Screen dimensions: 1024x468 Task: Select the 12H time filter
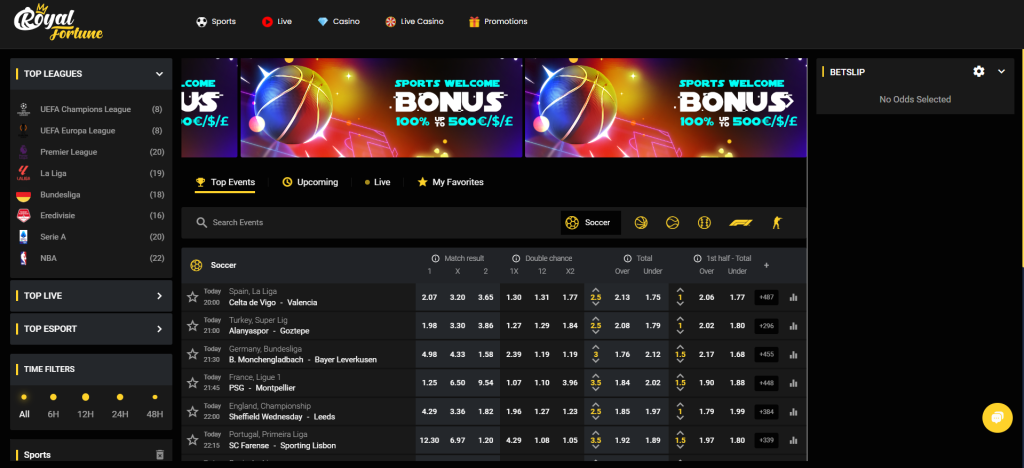(86, 414)
